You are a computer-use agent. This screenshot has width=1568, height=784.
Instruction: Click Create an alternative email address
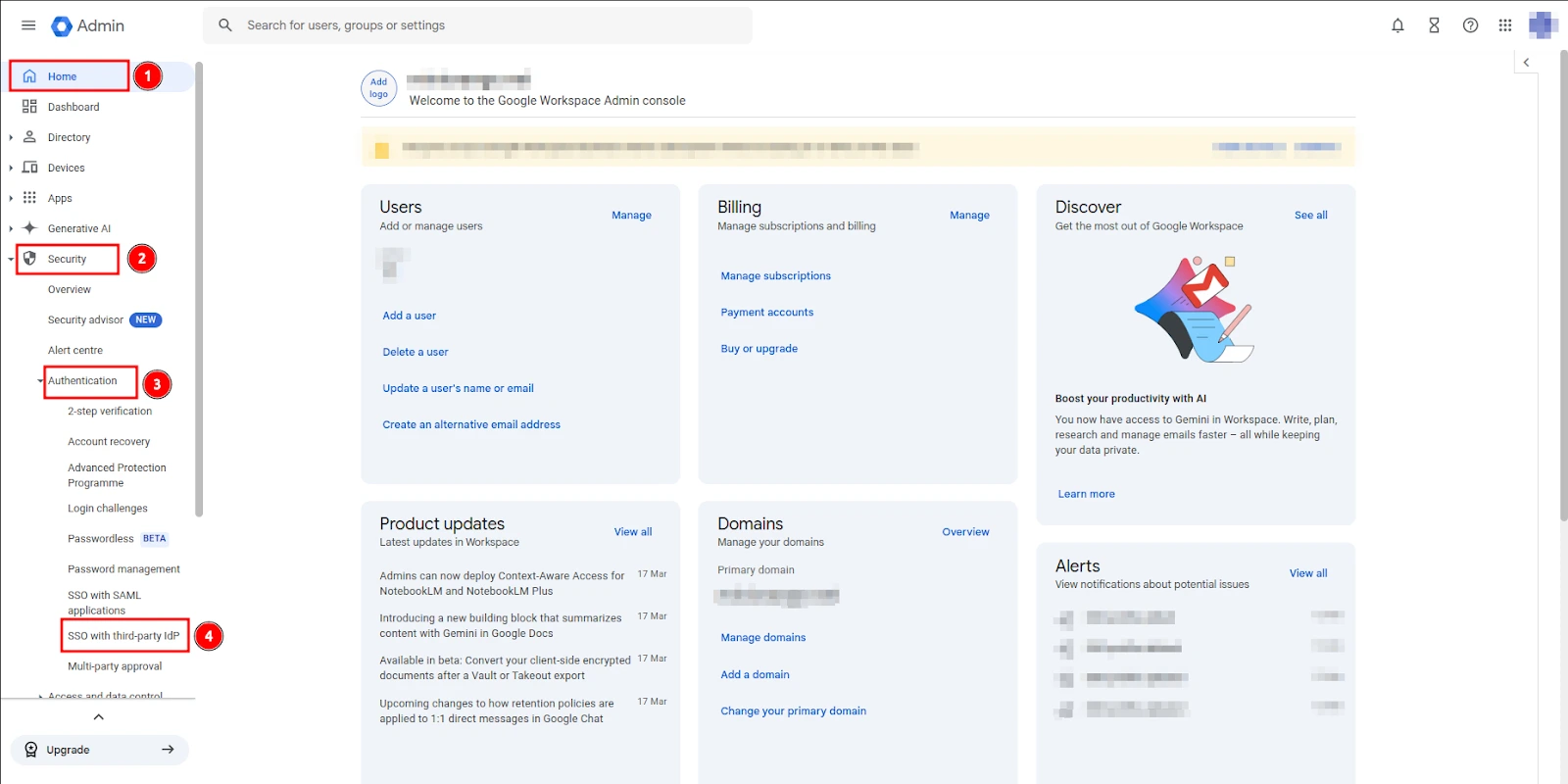tap(471, 424)
